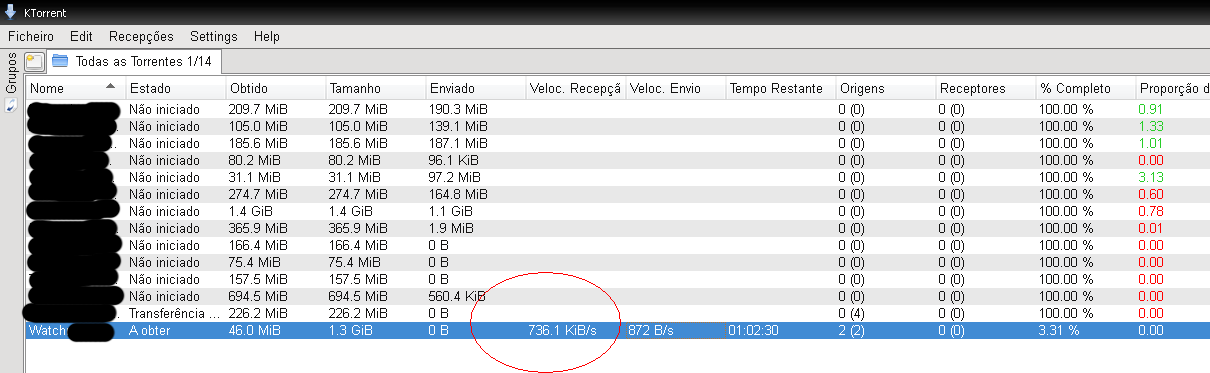Open the Edit menu
Viewport: 1210px width, 373px height.
(x=81, y=36)
